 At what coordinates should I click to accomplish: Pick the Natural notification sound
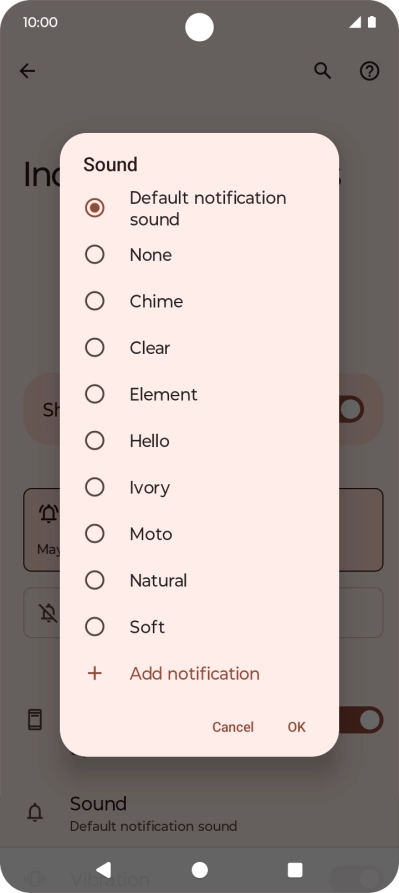[199, 580]
